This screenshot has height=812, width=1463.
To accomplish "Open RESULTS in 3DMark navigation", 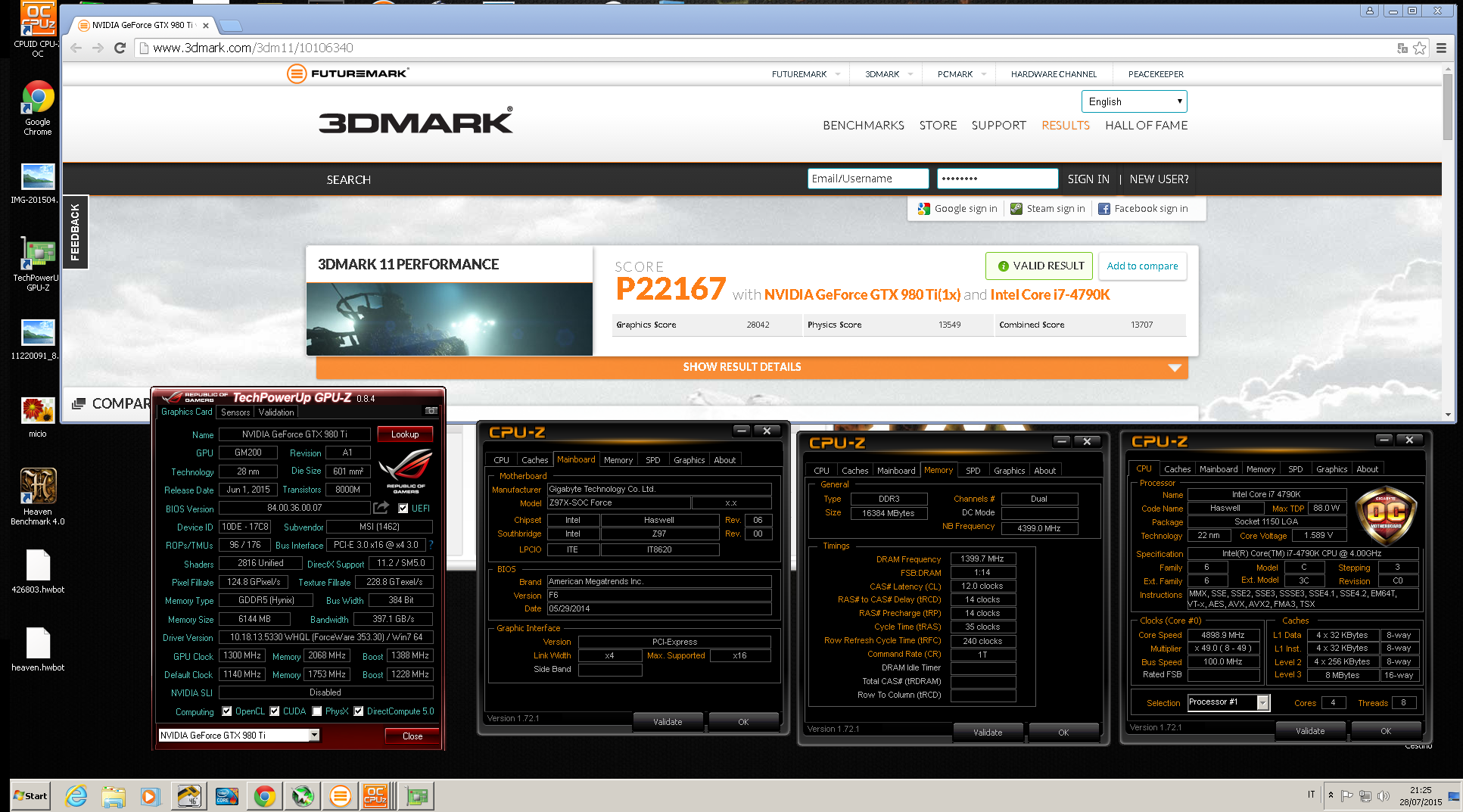I will click(1066, 126).
